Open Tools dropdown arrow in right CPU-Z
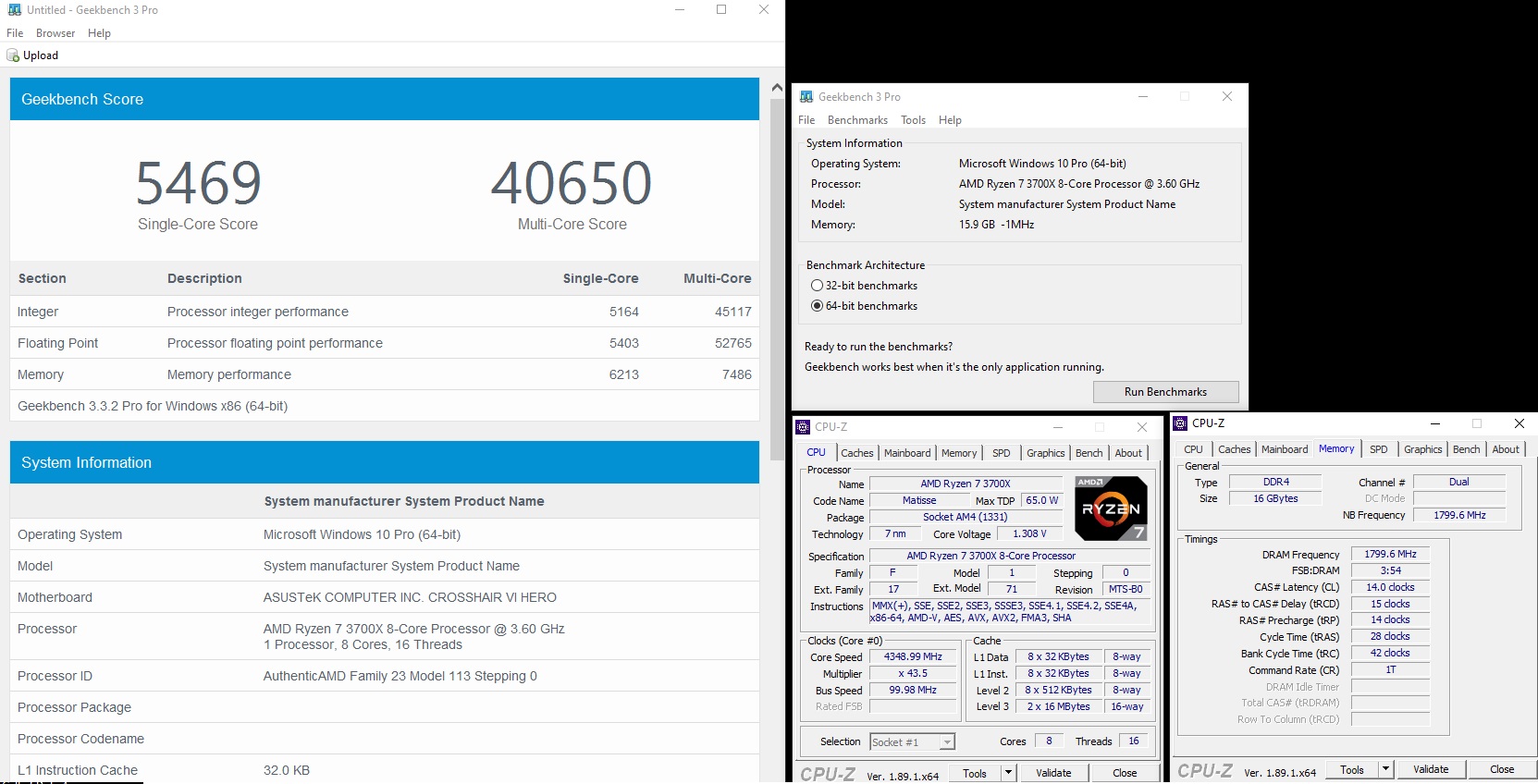1538x784 pixels. tap(1385, 769)
